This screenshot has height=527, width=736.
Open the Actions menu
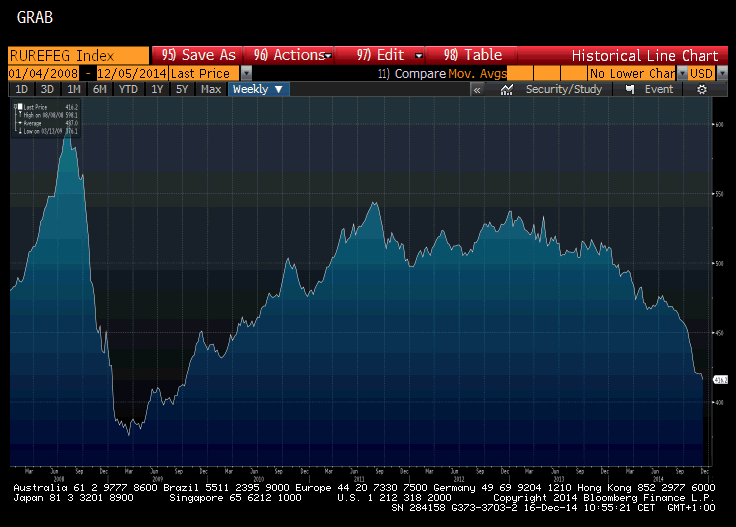(x=289, y=55)
